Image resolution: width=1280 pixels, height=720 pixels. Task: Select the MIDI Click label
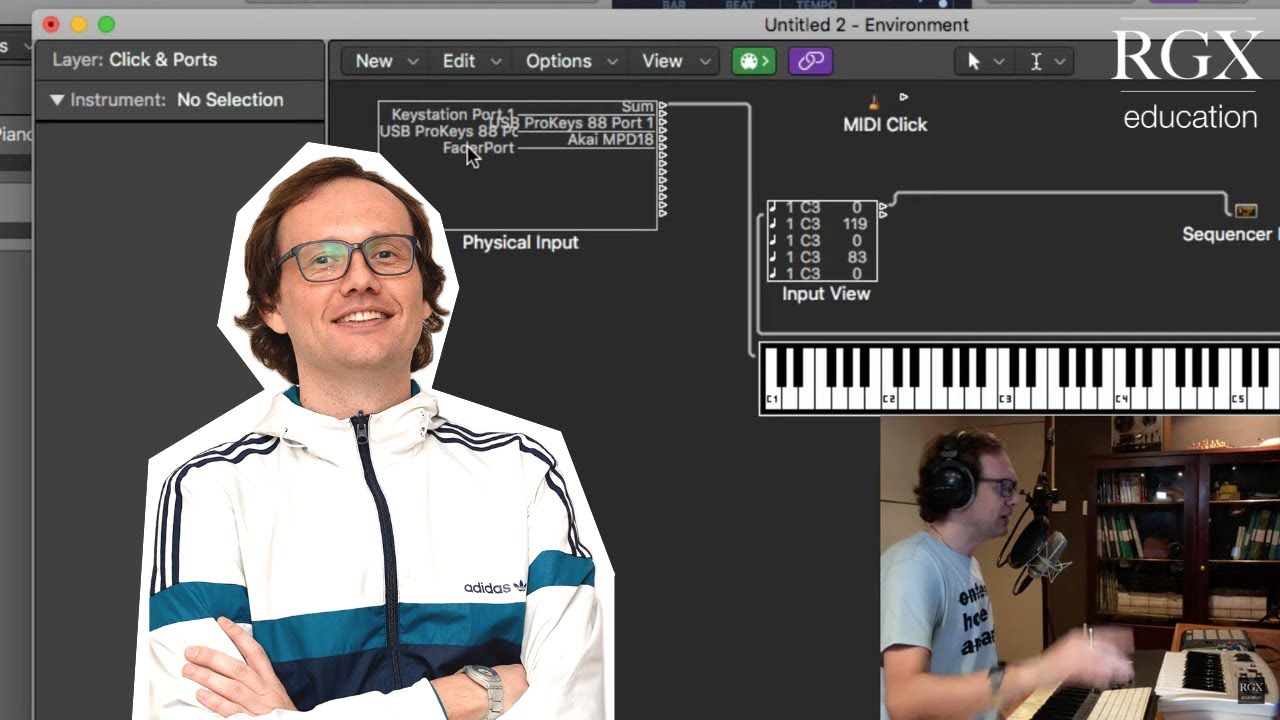pos(885,125)
